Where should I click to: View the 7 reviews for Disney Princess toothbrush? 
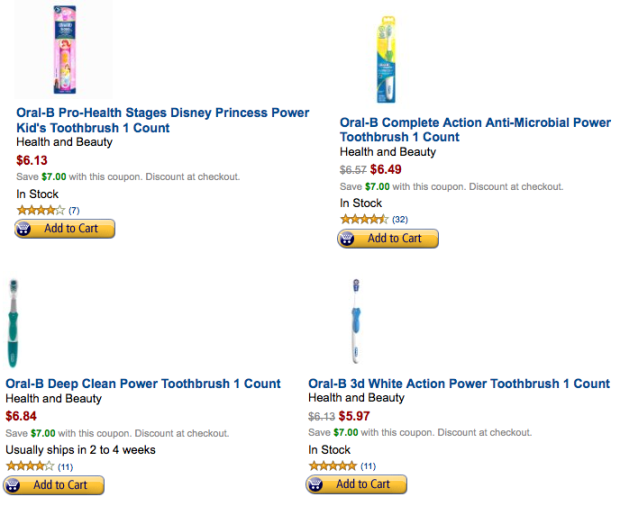74,210
